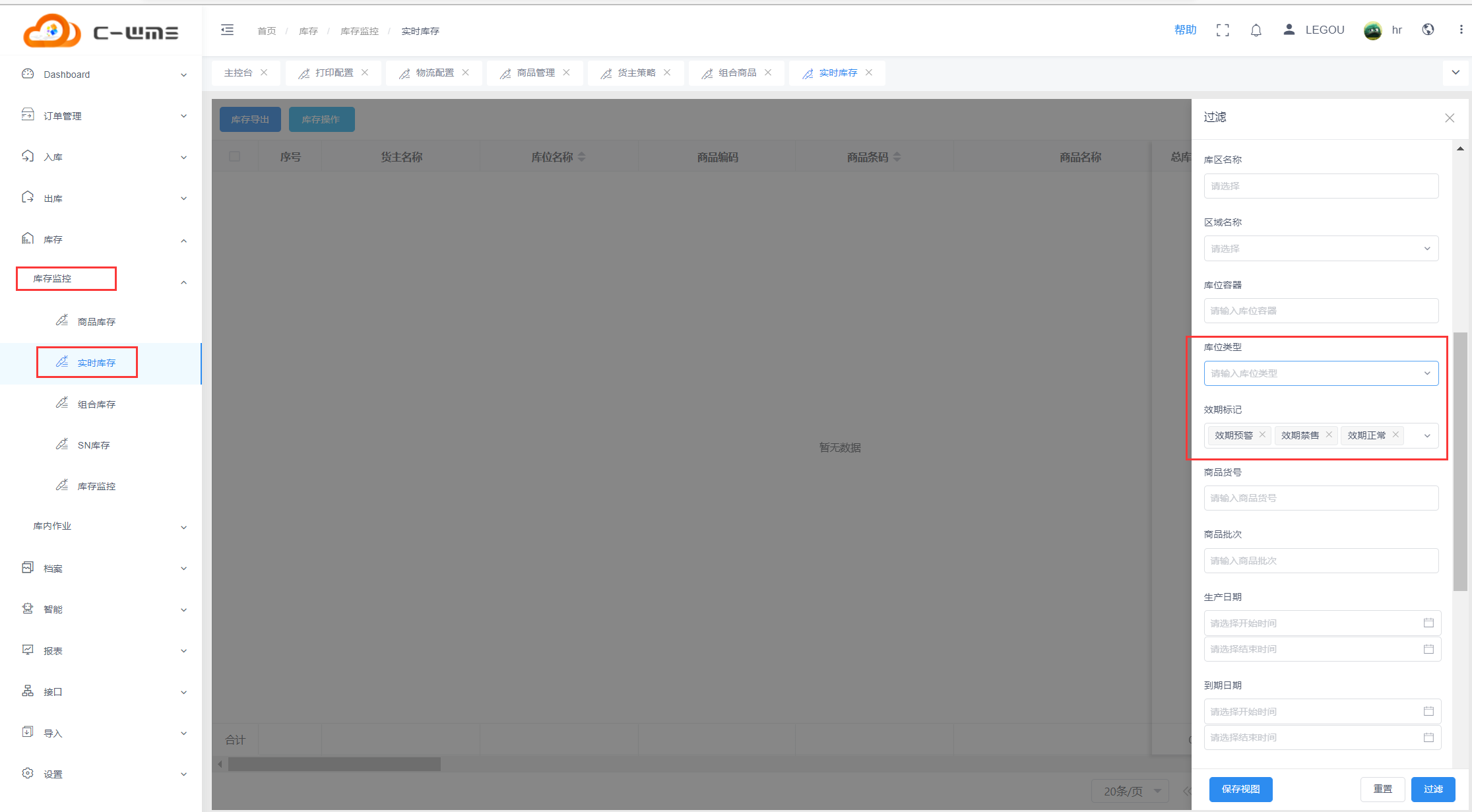Open the 区域名称 dropdown
This screenshot has height=812, width=1472.
tap(1321, 249)
